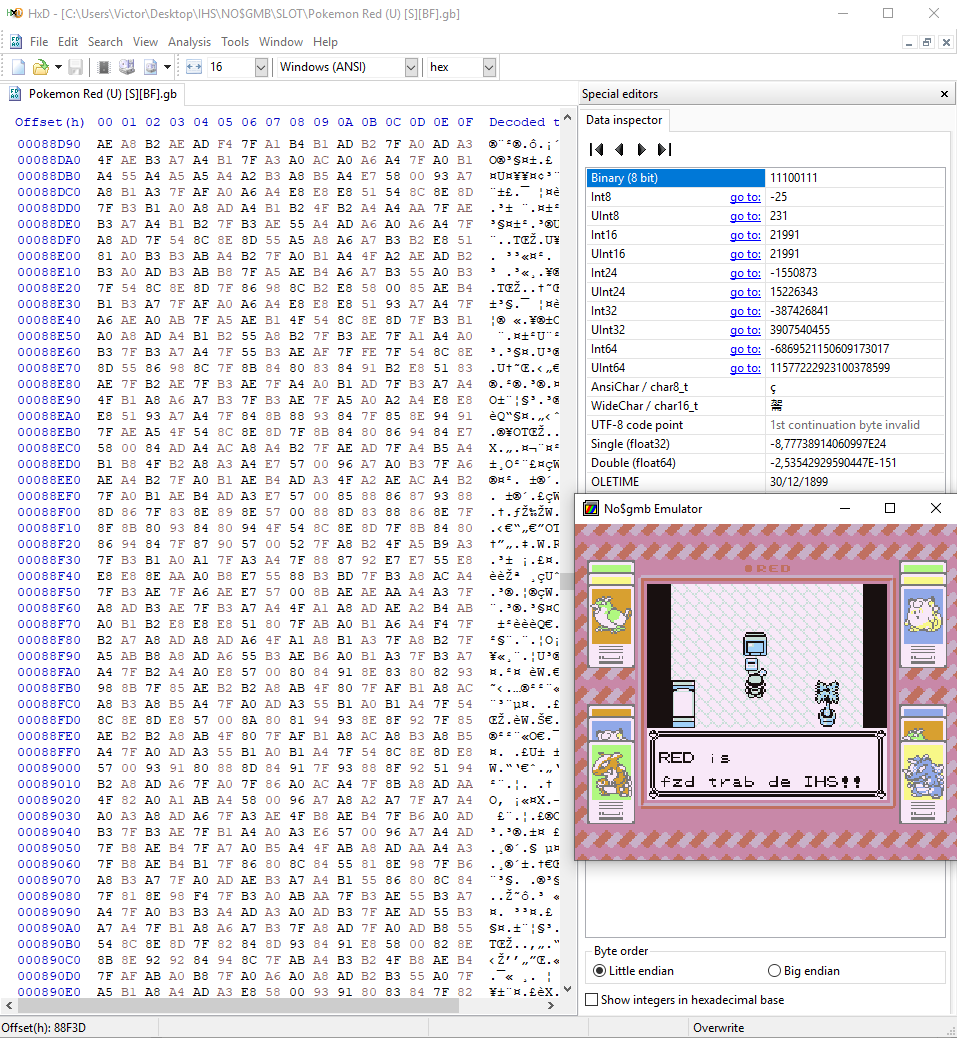The height and width of the screenshot is (1038, 957).
Task: Click go to link for UInt16
Action: pos(745,254)
